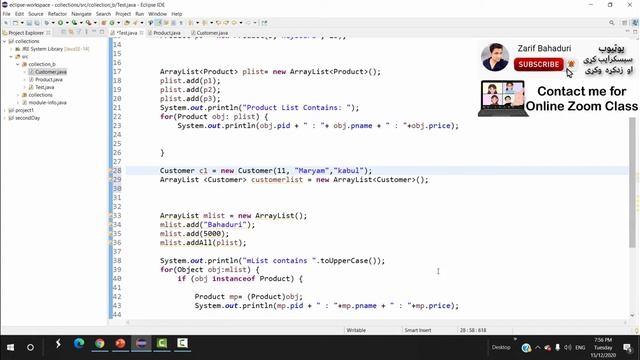The height and width of the screenshot is (360, 640).
Task: Click the ENG language indicator
Action: (580, 348)
